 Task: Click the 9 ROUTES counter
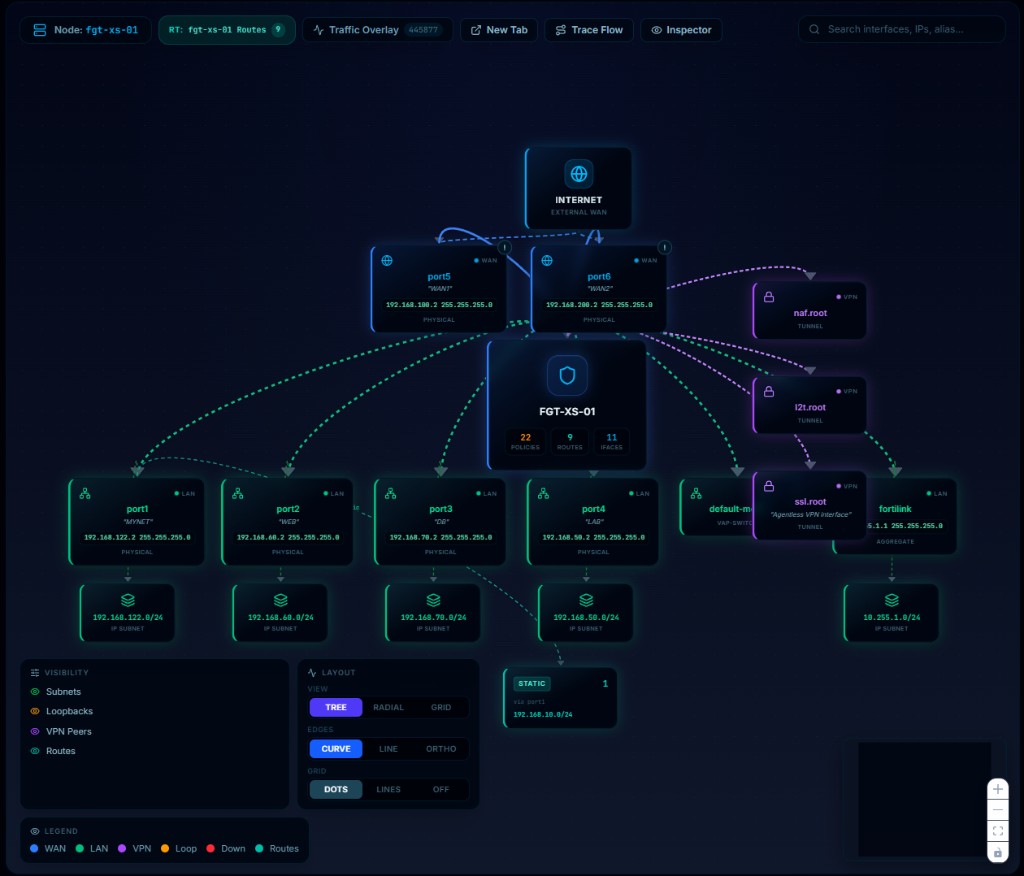point(569,441)
